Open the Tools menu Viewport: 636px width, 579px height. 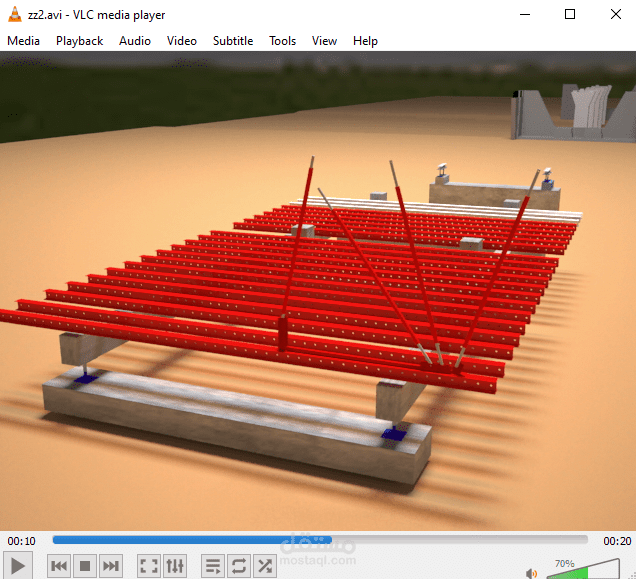(282, 41)
